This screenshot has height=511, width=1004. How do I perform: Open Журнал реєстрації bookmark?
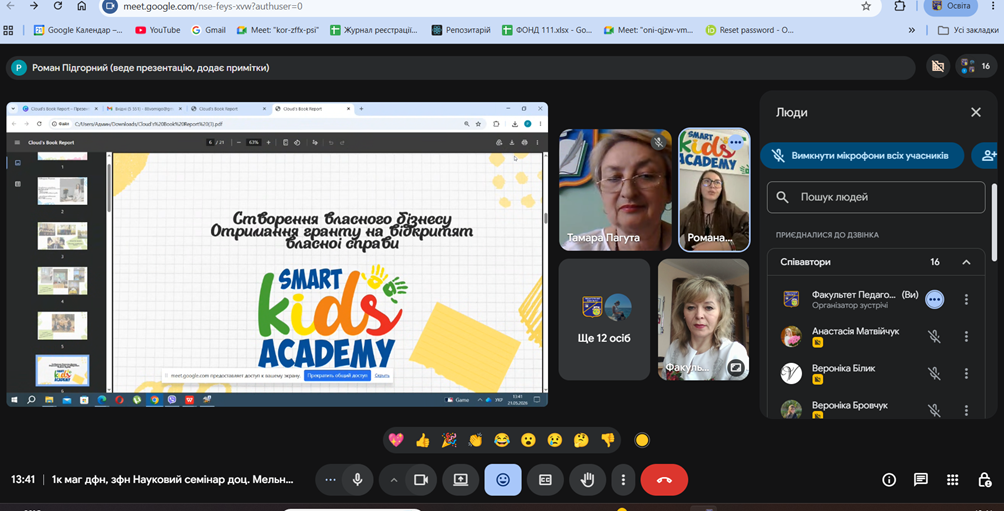(x=373, y=30)
